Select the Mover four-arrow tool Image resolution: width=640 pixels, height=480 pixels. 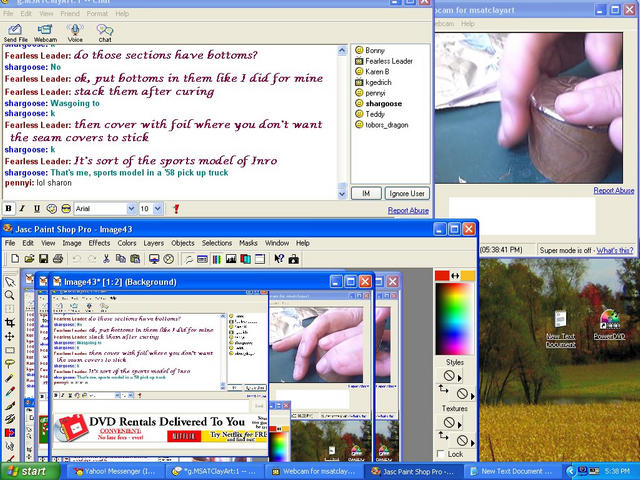point(10,337)
